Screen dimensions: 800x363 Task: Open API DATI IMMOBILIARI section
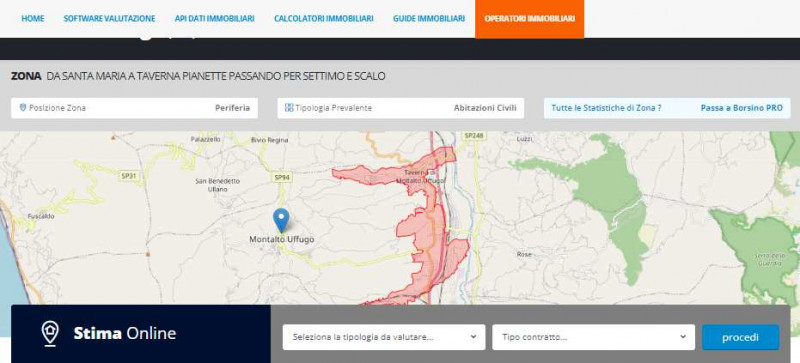click(214, 18)
